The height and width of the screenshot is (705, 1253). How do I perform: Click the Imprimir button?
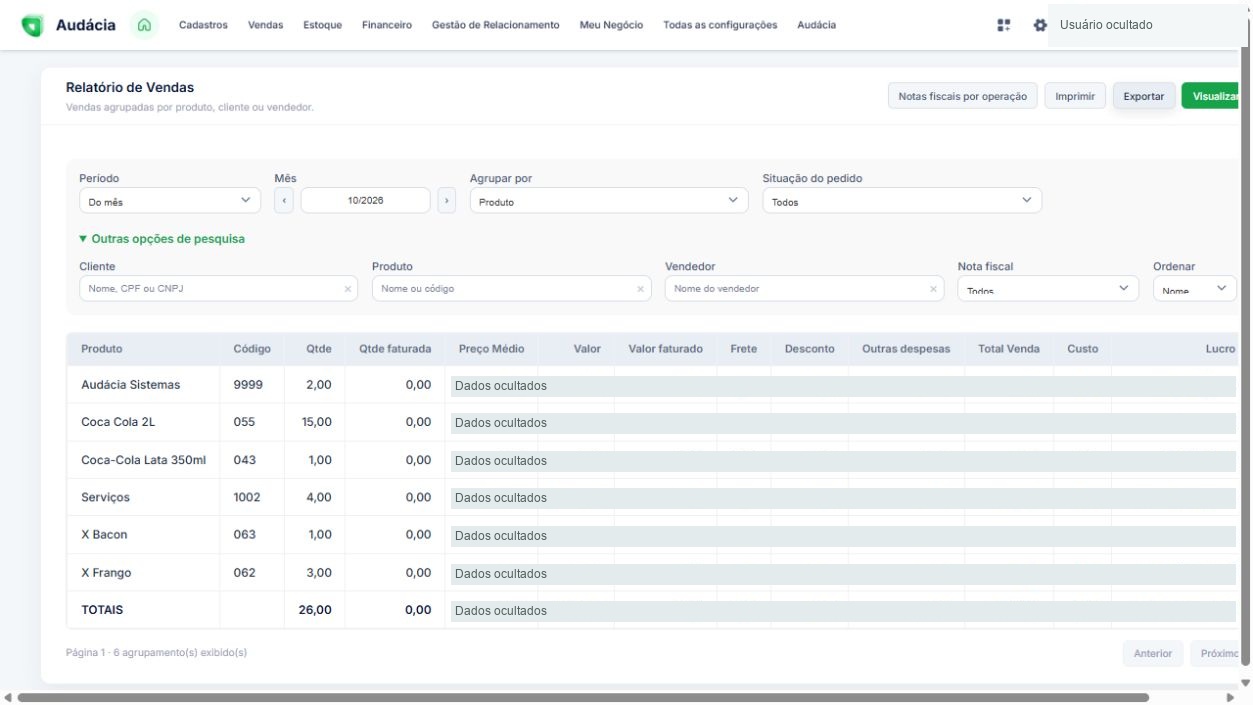click(x=1075, y=96)
